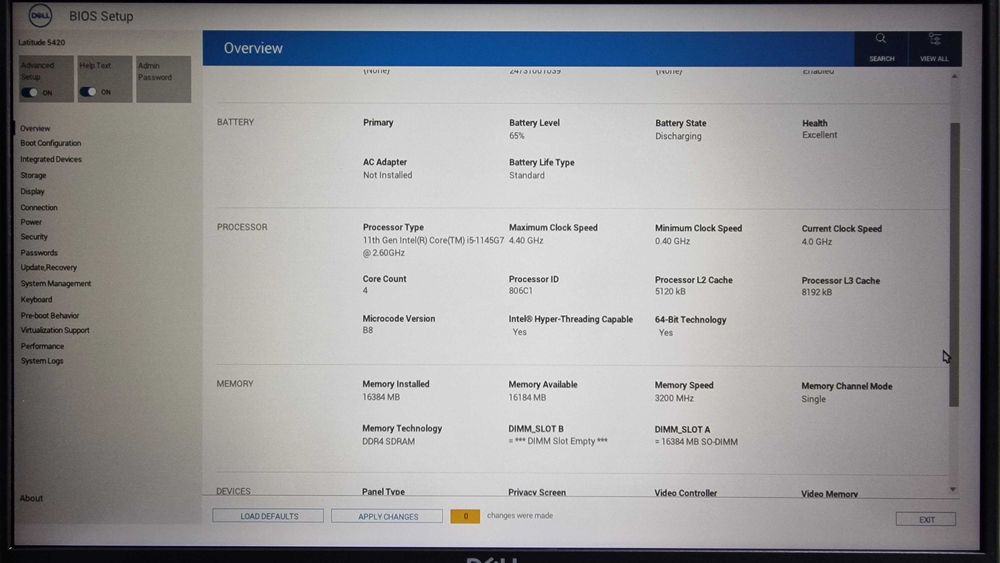Click the Battery Level 65% value
The width and height of the screenshot is (1000, 563).
[517, 136]
